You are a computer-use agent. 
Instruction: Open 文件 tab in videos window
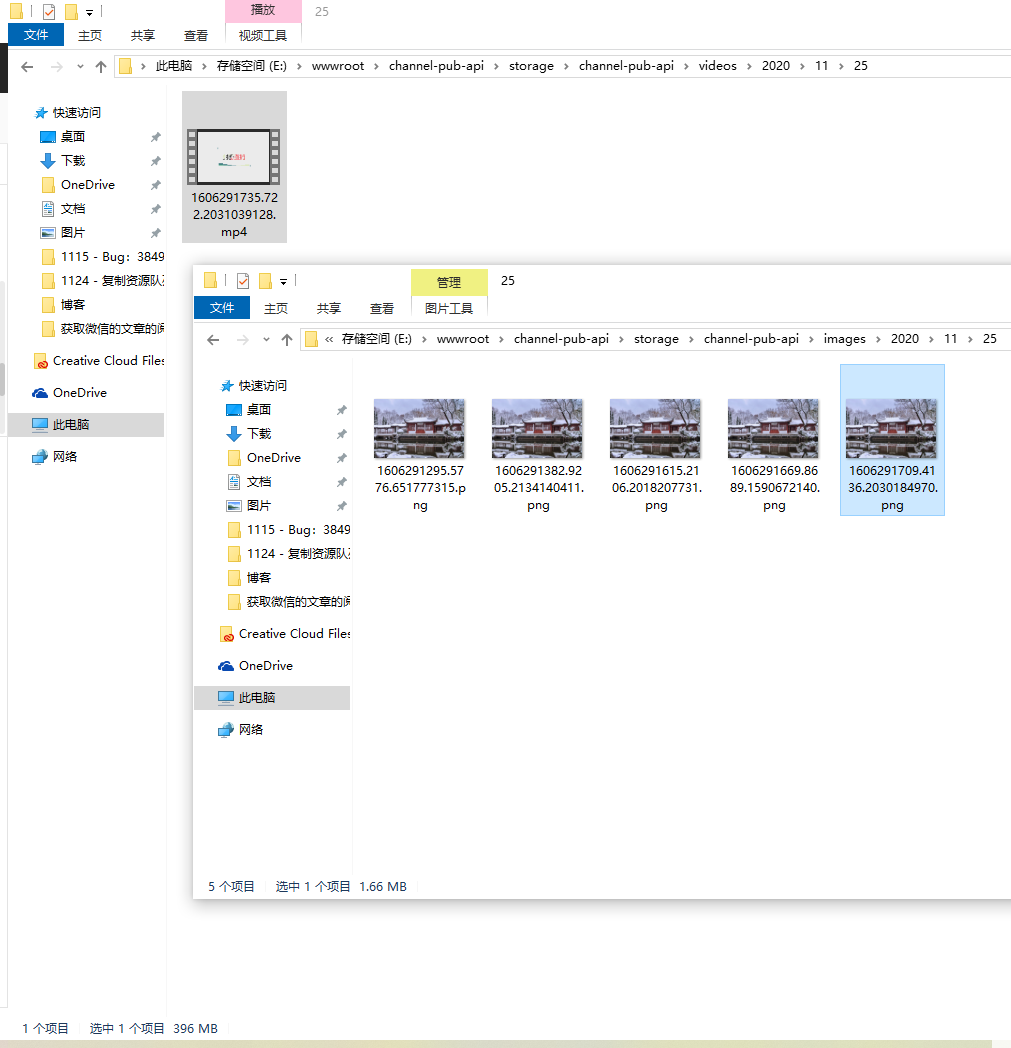click(36, 35)
